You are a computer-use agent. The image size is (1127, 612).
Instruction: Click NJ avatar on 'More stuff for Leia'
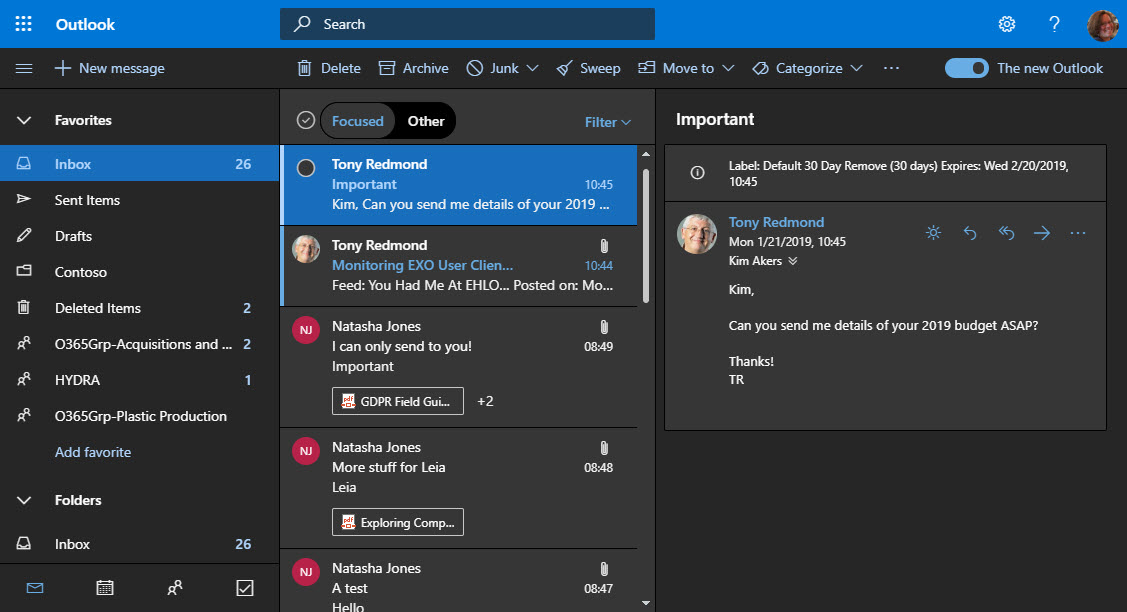305,451
